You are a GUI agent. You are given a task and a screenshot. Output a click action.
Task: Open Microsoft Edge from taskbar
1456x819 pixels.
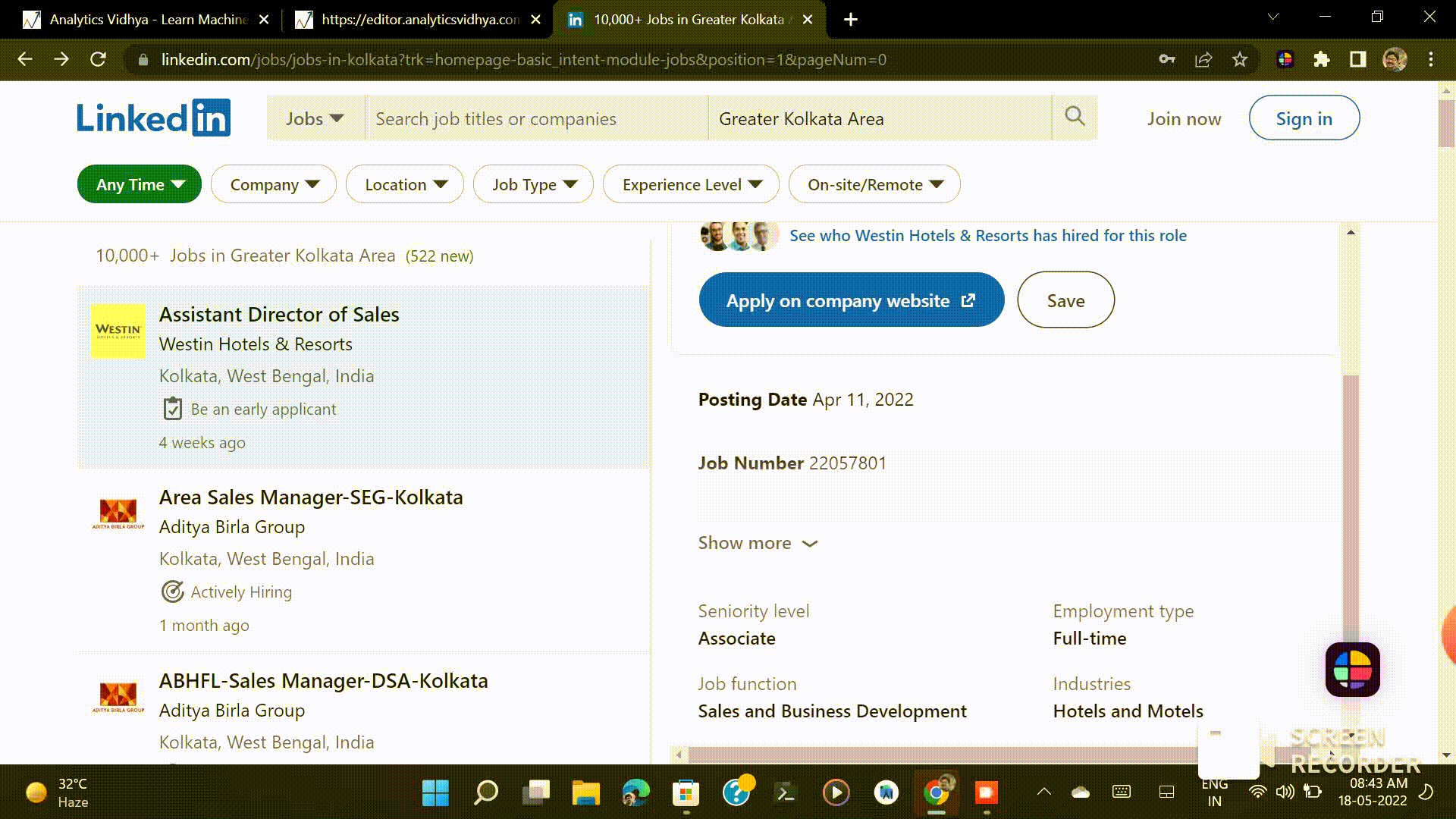(x=635, y=793)
